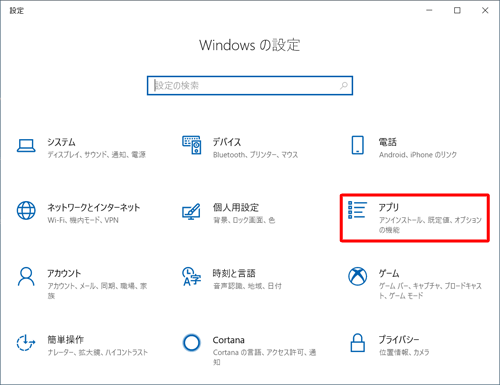
Task: Click the アプリ list icon
Action: pyautogui.click(x=357, y=210)
